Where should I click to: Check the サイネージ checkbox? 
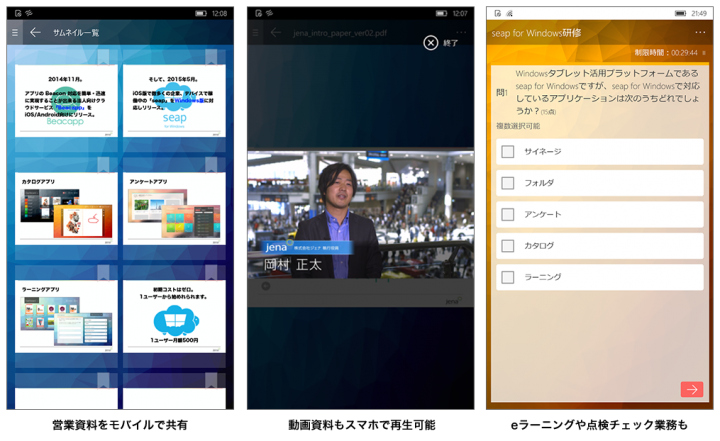pos(507,152)
